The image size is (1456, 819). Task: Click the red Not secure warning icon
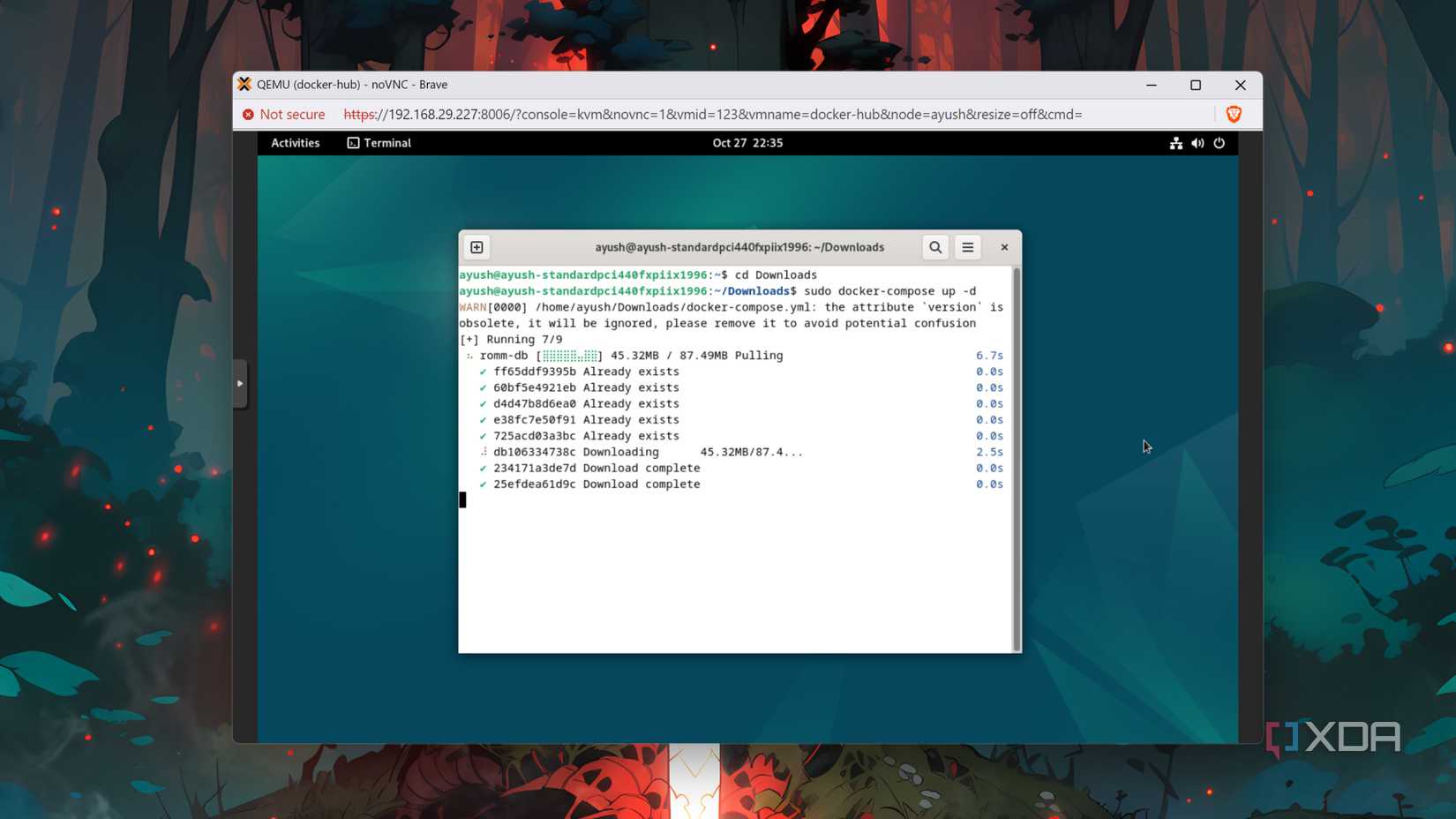coord(246,114)
